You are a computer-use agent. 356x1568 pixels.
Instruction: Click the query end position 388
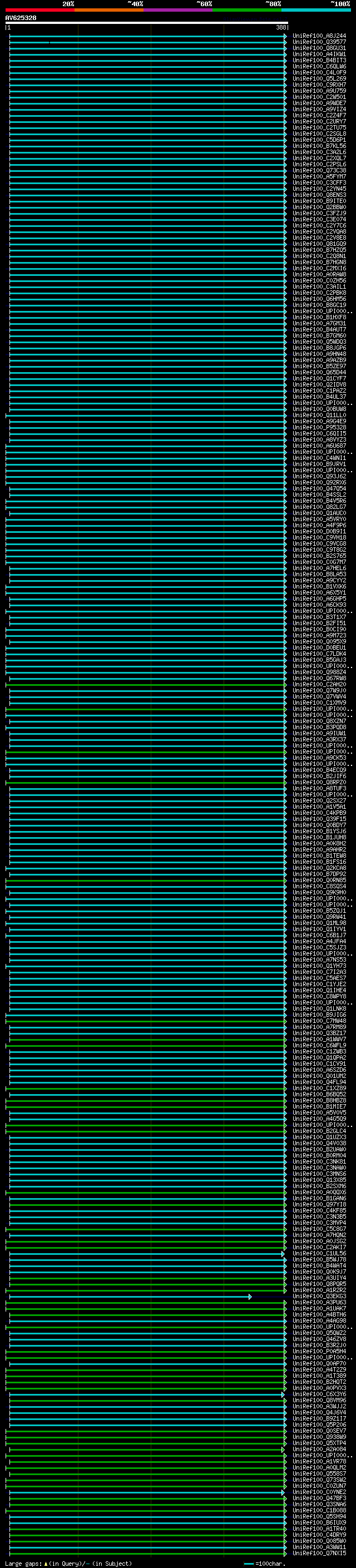click(280, 27)
